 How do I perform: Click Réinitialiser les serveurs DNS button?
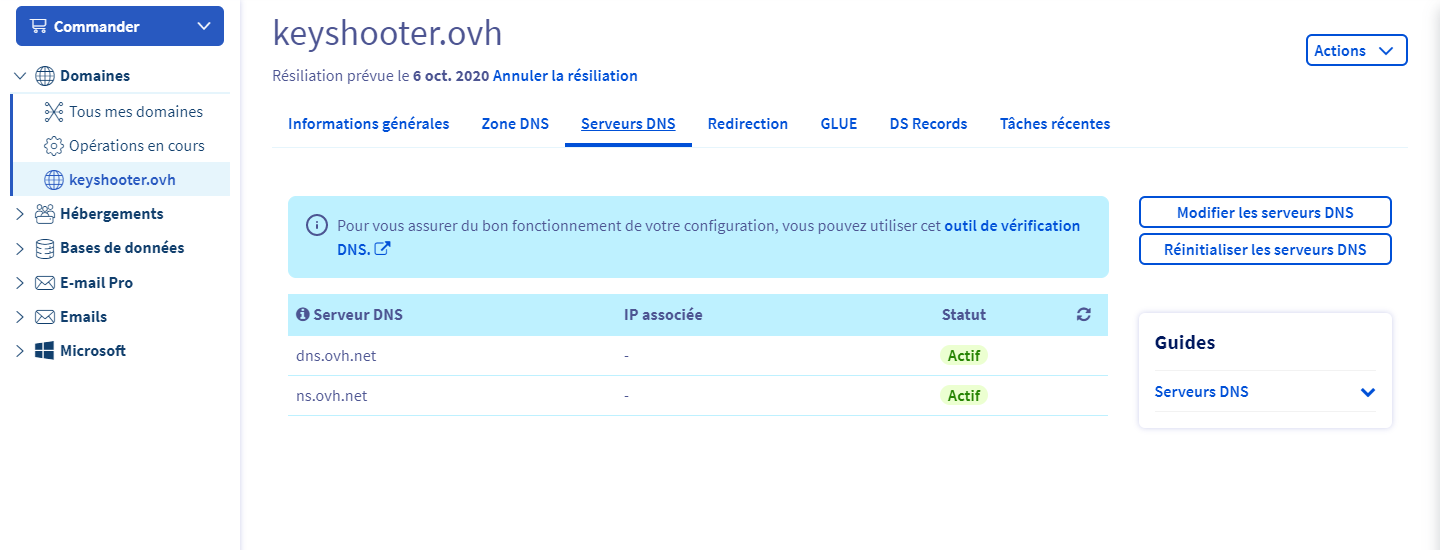pos(1265,249)
